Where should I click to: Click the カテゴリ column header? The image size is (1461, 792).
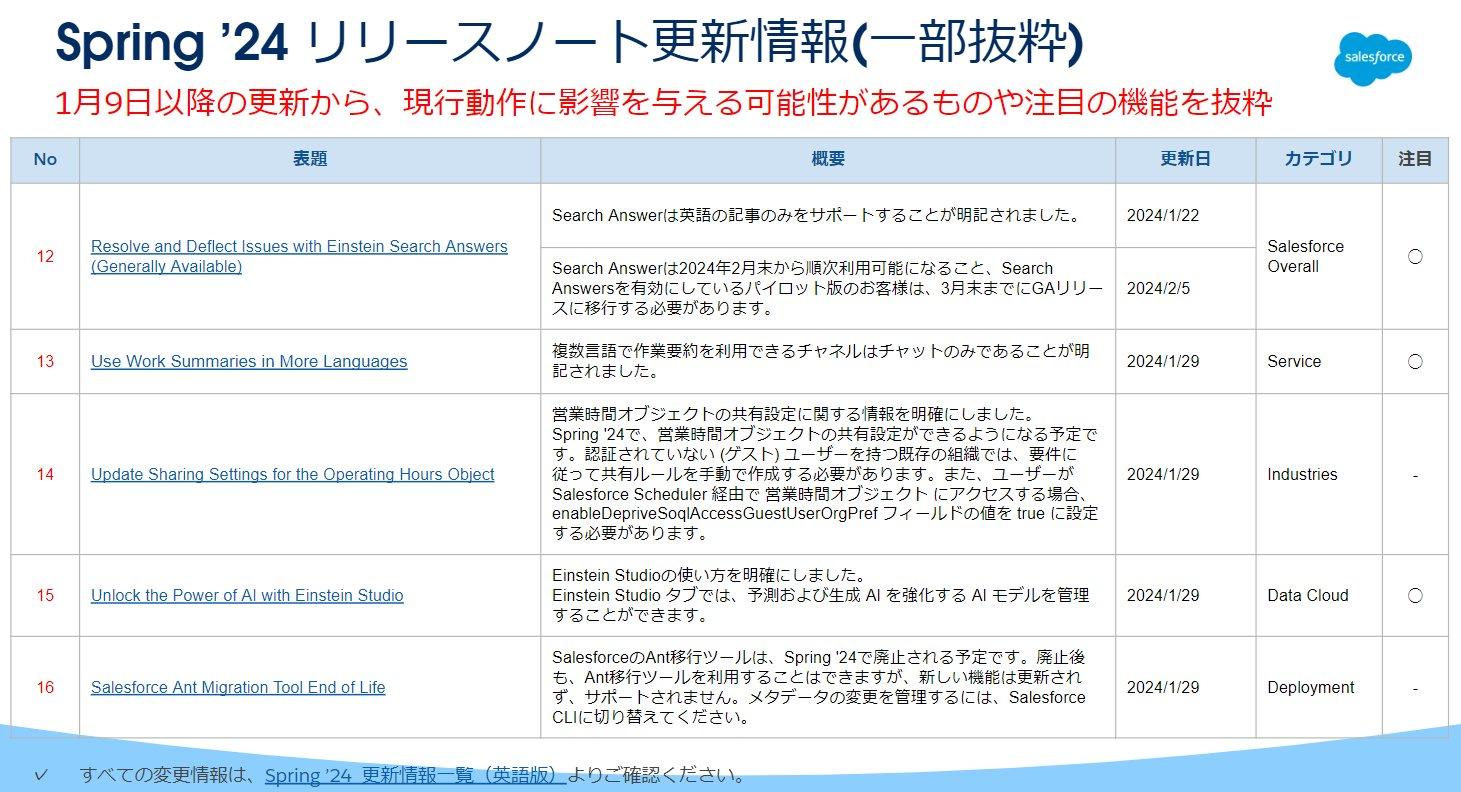point(1318,159)
